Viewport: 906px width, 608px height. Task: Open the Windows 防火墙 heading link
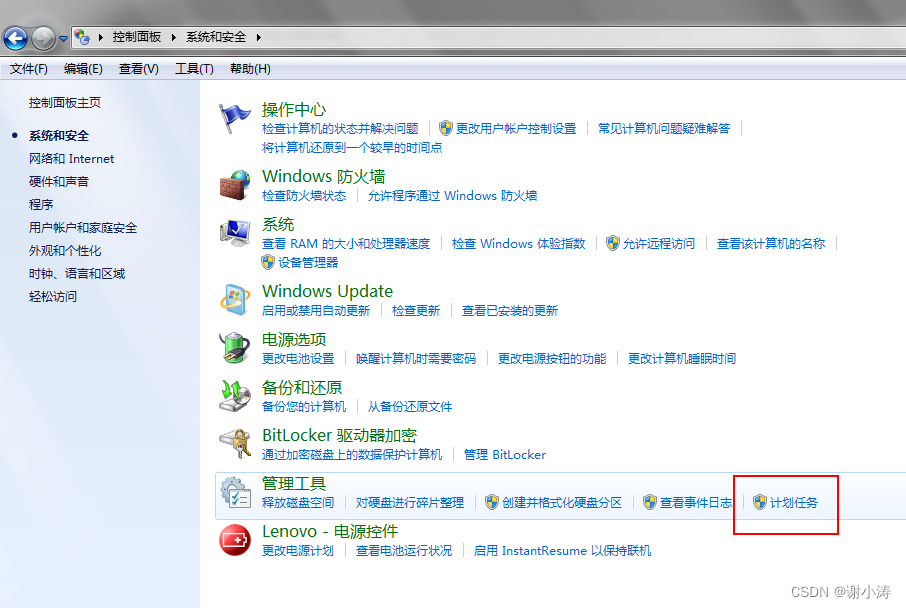324,176
